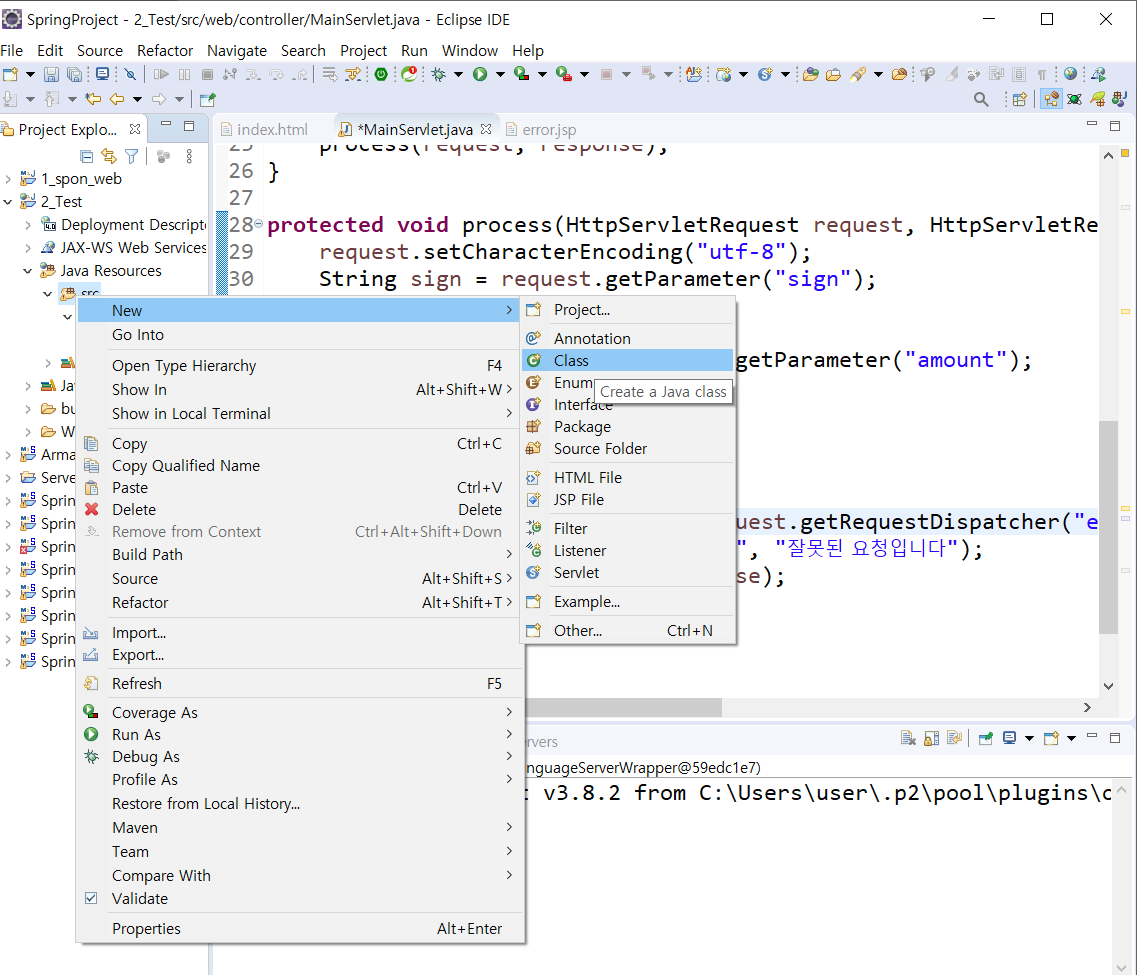The width and height of the screenshot is (1137, 975).
Task: Open the Debug launch dropdown arrow
Action: click(458, 74)
